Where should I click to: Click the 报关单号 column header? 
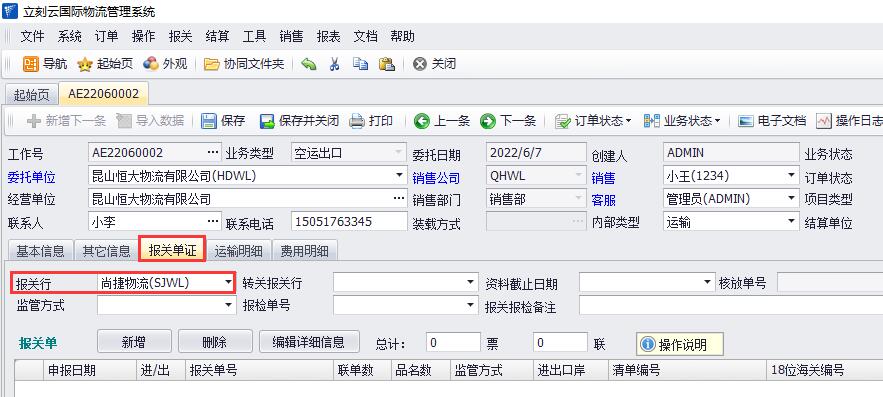point(260,370)
